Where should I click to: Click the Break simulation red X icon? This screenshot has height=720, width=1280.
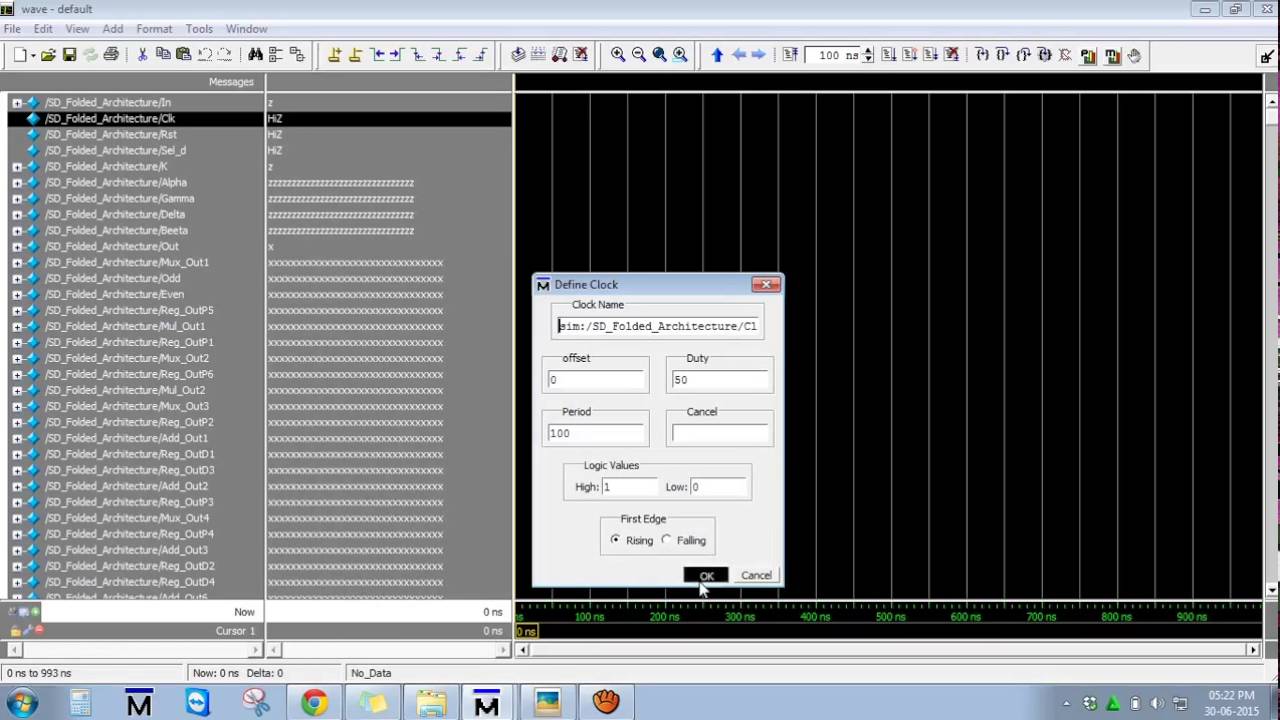(952, 55)
